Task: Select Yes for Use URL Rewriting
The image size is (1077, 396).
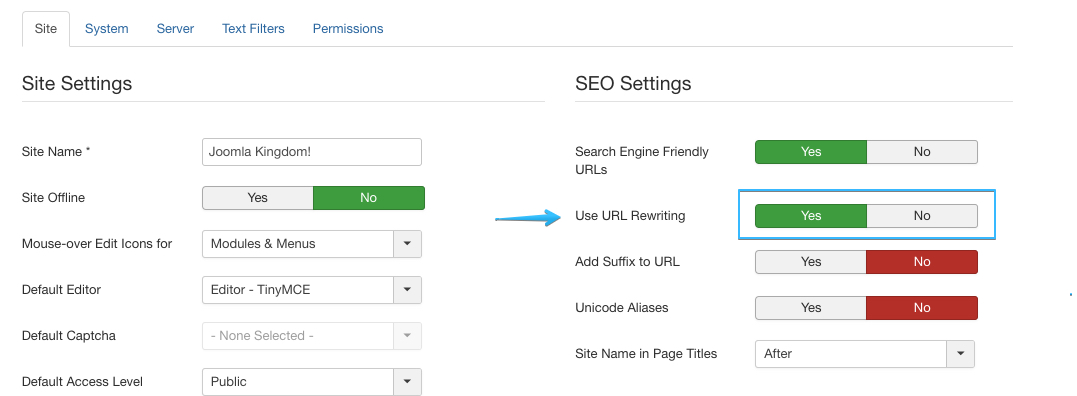Action: (810, 216)
